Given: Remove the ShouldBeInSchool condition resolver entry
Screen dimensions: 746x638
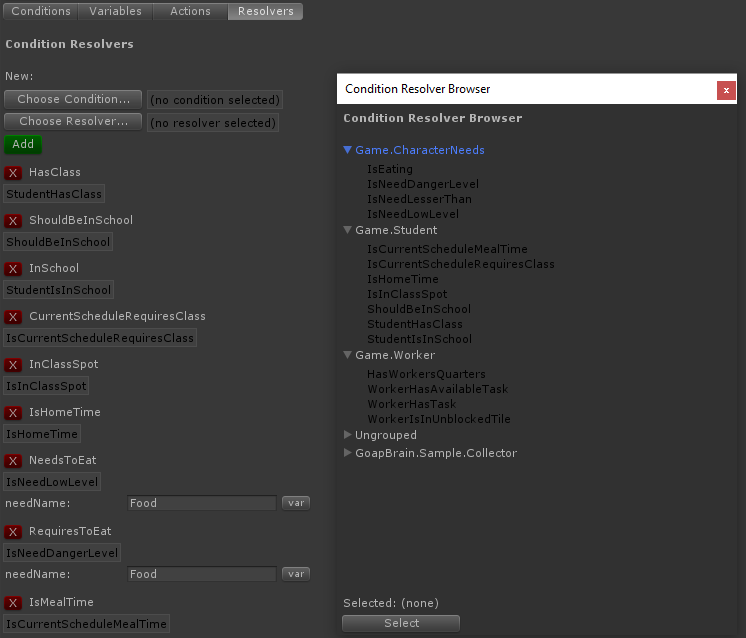Looking at the screenshot, I should [x=13, y=221].
